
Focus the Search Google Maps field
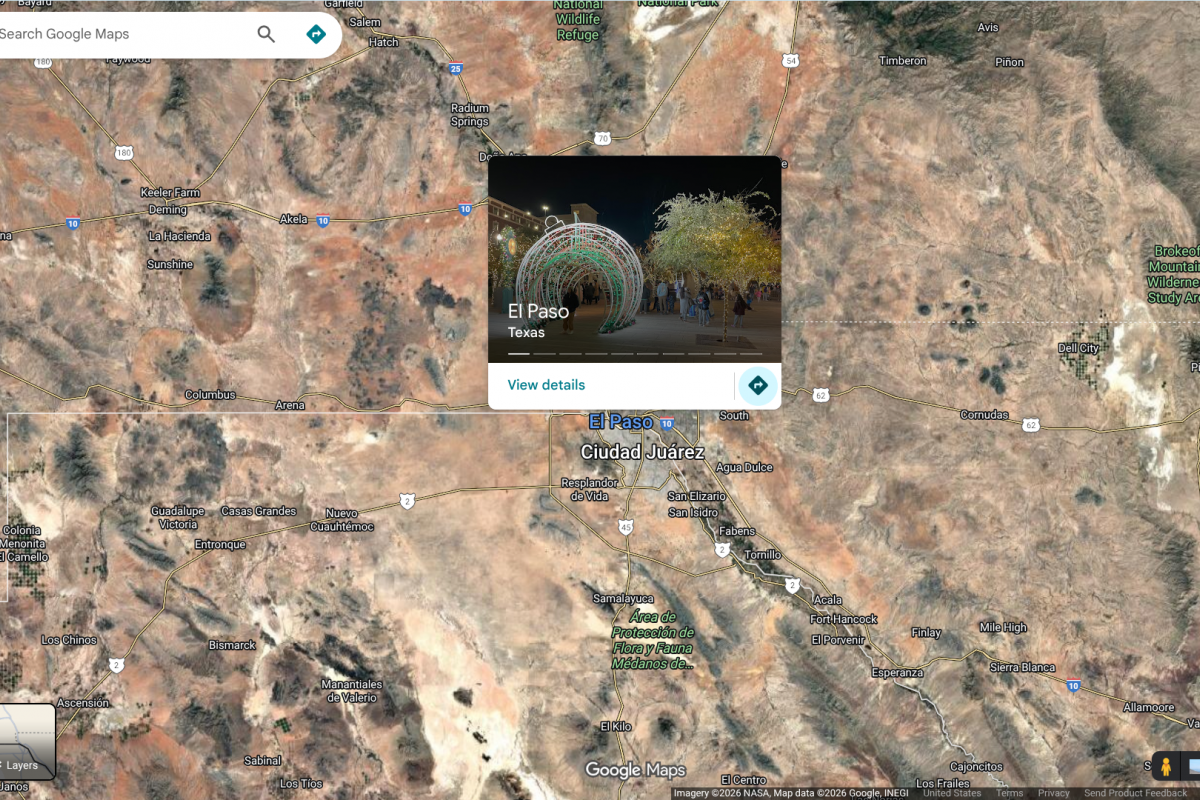click(x=120, y=34)
